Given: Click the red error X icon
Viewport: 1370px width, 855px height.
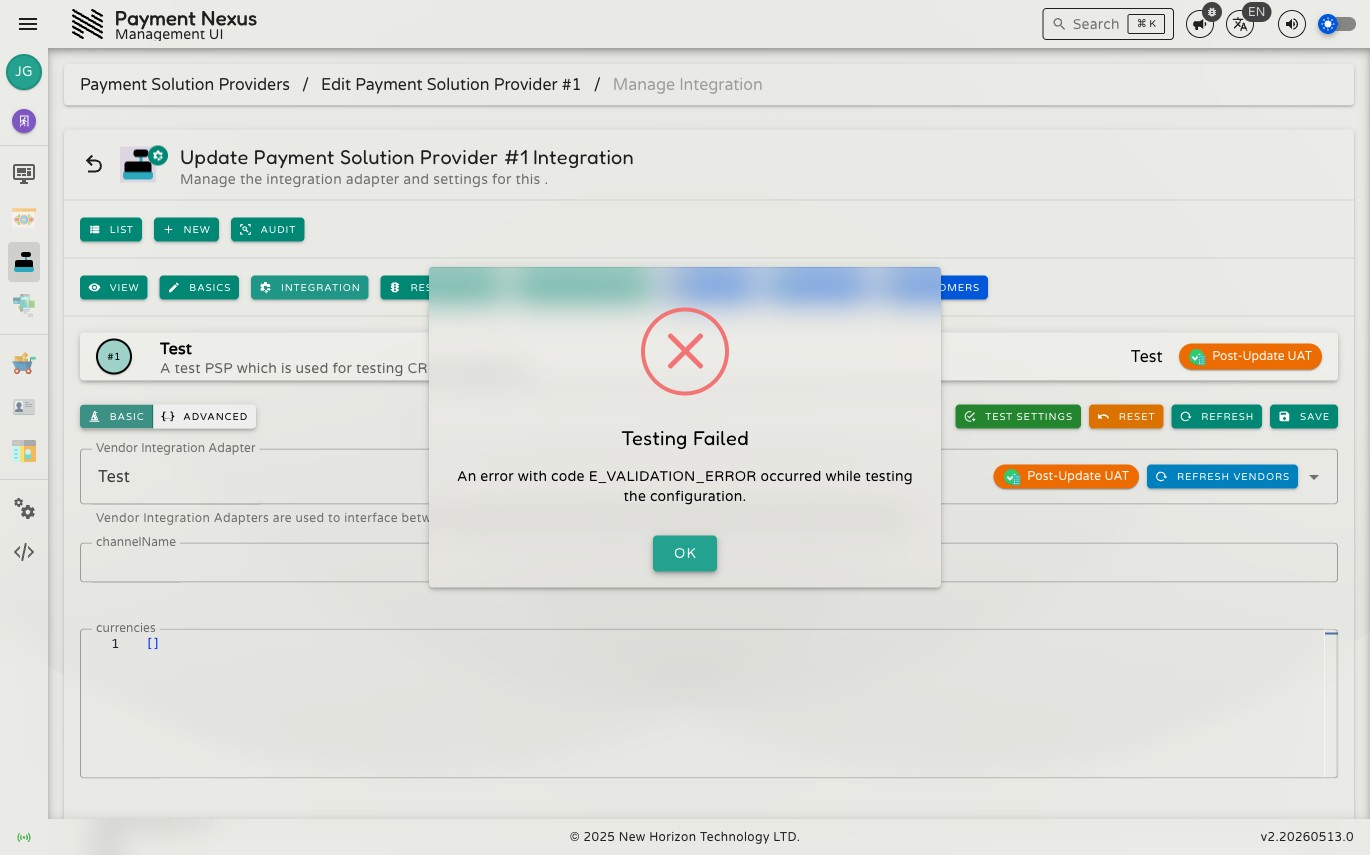Looking at the screenshot, I should pos(685,351).
